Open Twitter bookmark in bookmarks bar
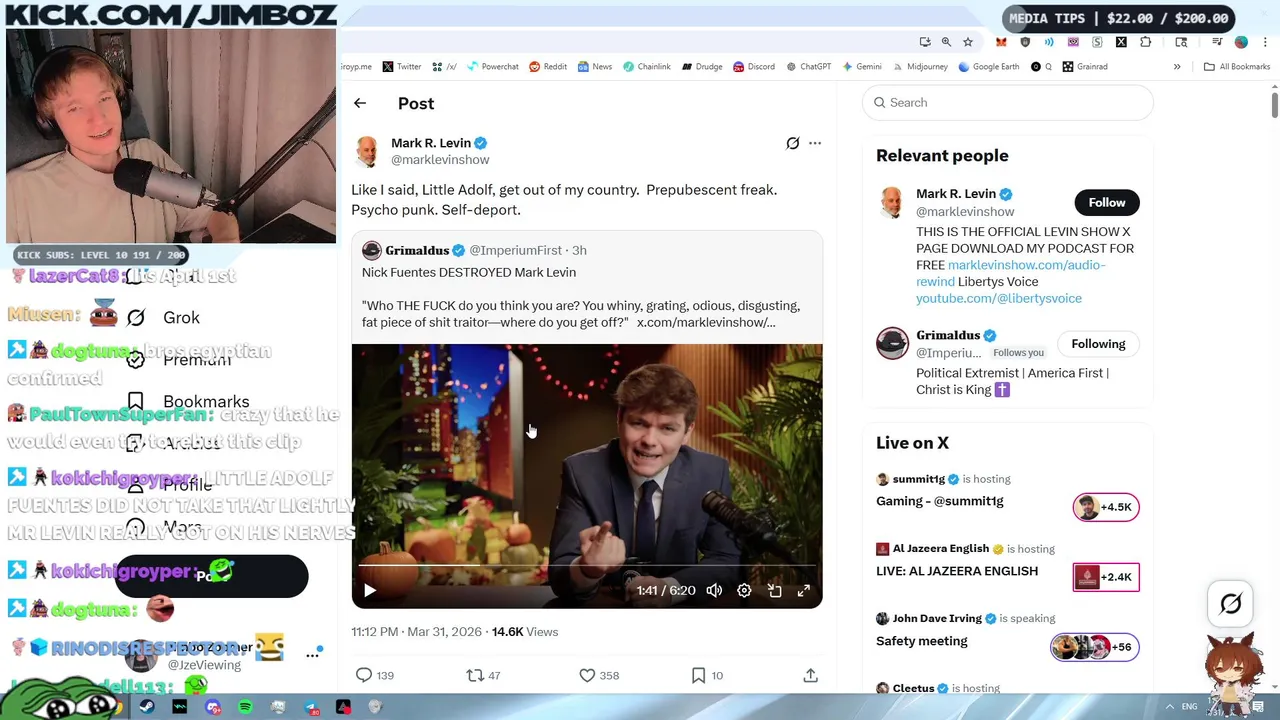This screenshot has width=1280, height=720. pos(401,67)
